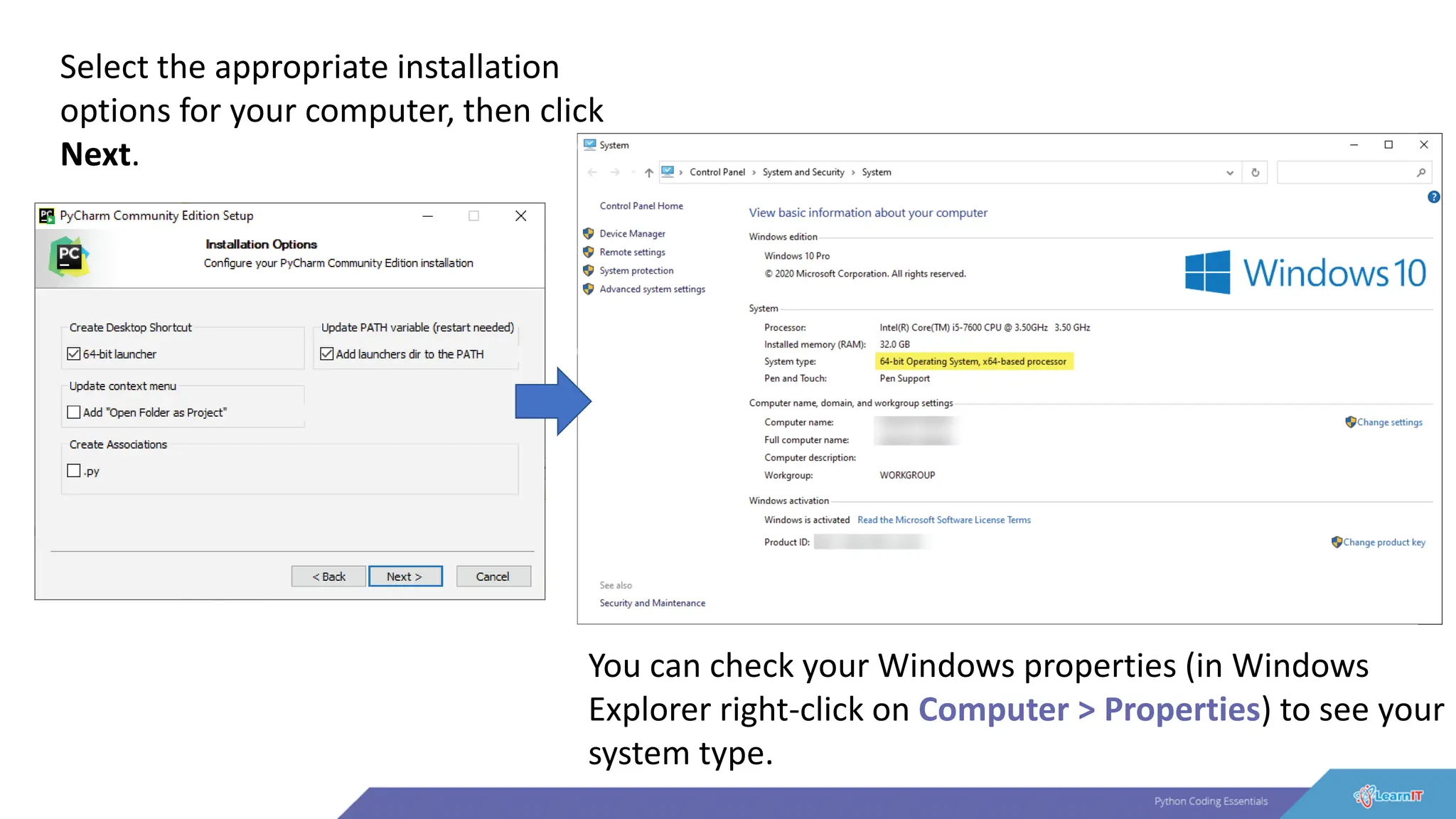Select highlighted 64-bit Operating System text
This screenshot has height=819, width=1456.
pyautogui.click(x=973, y=362)
